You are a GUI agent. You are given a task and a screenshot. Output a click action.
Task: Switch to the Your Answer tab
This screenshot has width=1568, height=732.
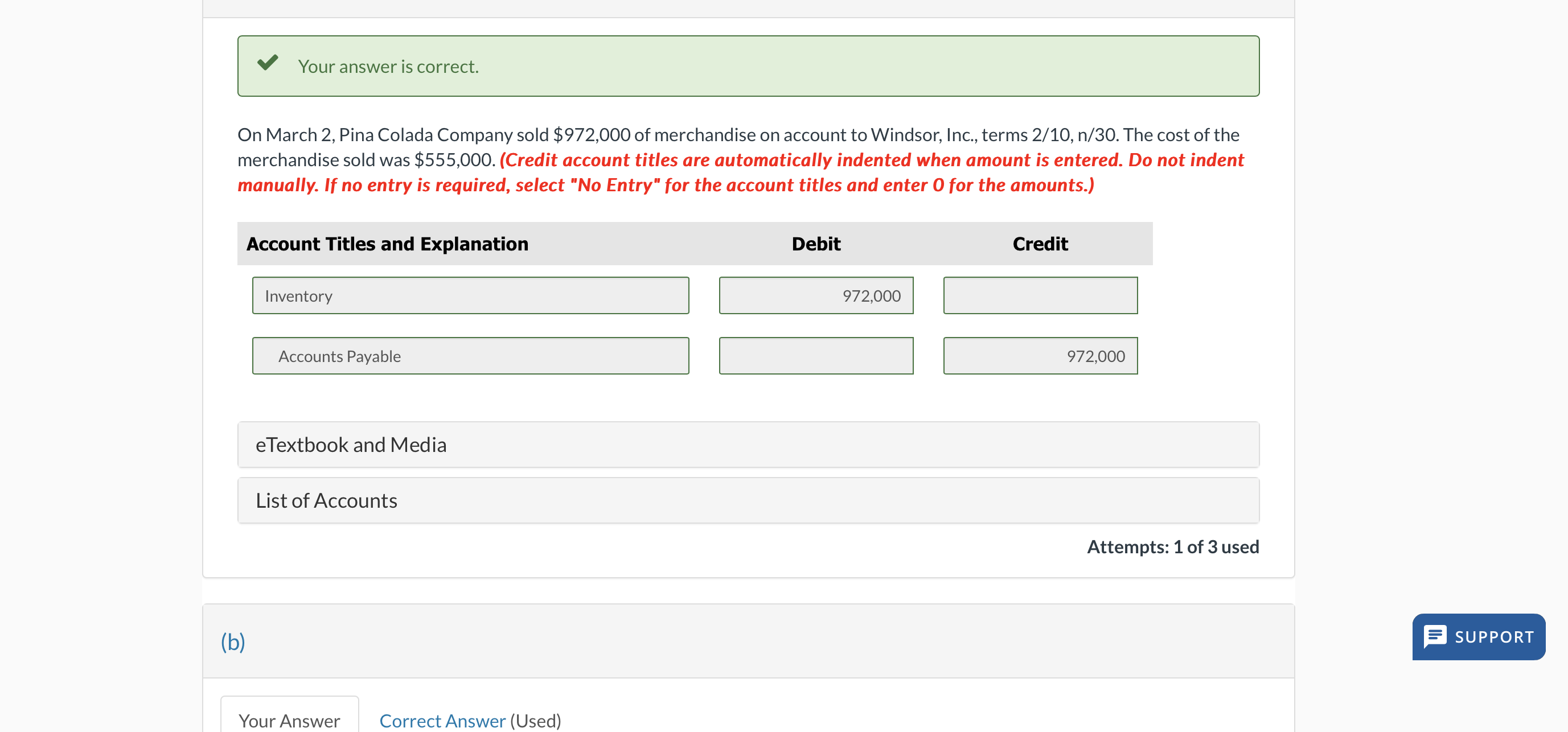pos(289,720)
